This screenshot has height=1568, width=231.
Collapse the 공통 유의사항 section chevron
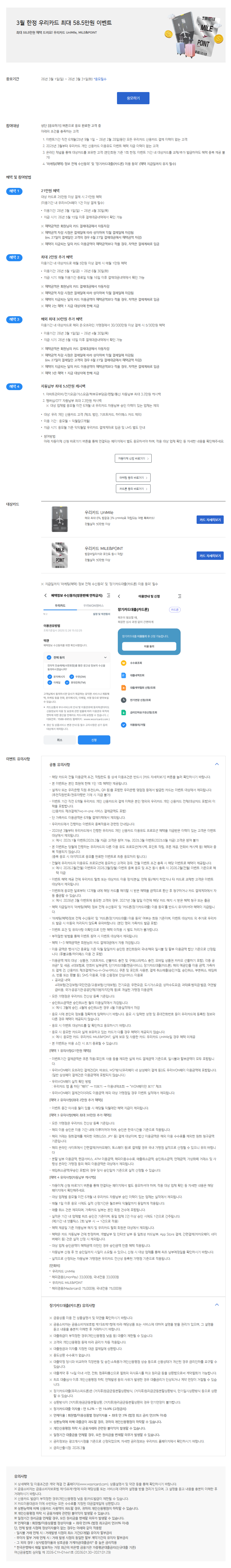[216, 764]
